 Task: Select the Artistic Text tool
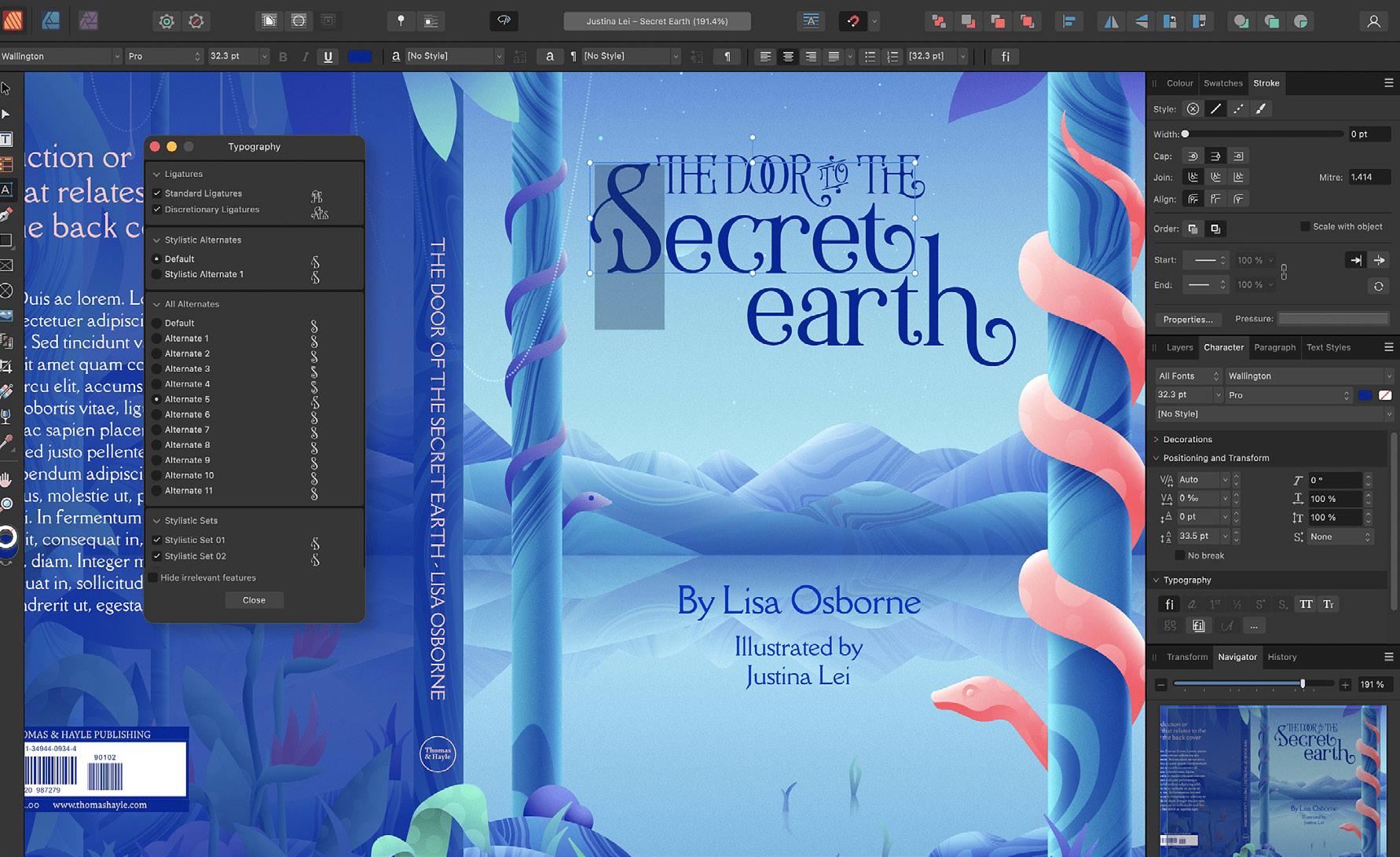tap(6, 189)
